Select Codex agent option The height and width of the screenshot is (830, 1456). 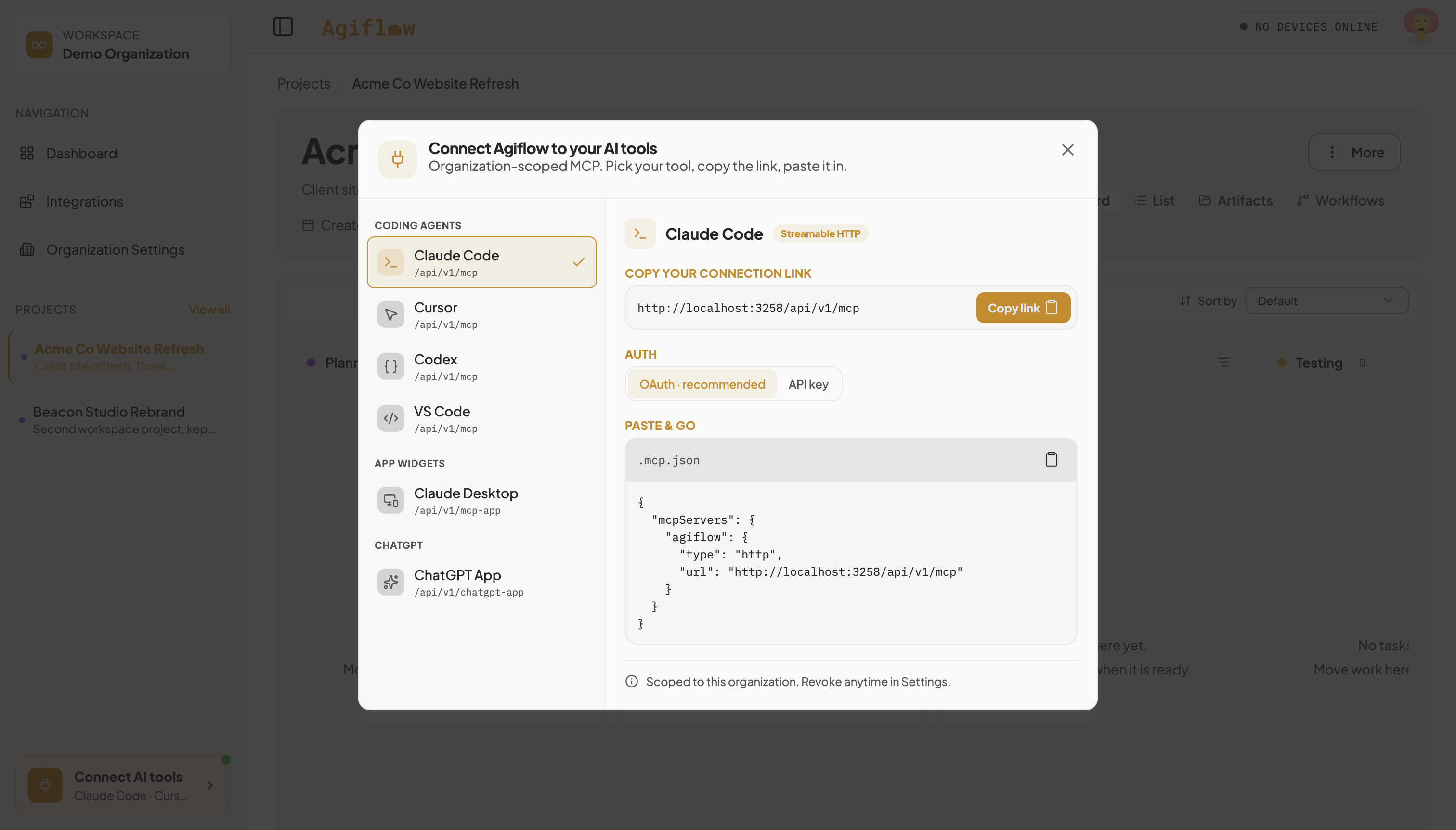coord(482,366)
